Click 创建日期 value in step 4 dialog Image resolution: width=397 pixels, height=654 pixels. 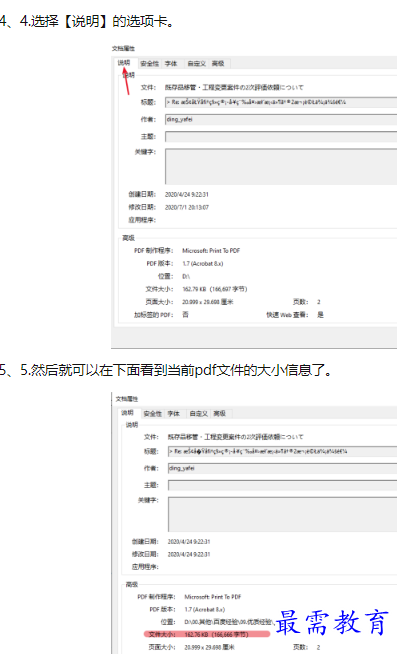(187, 194)
